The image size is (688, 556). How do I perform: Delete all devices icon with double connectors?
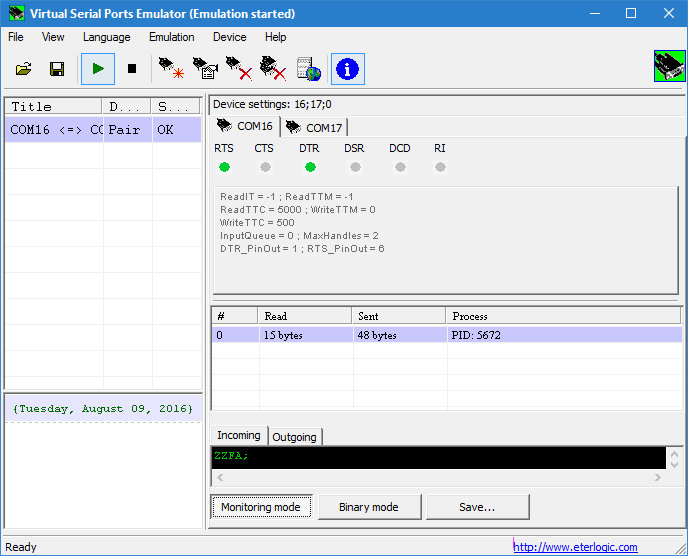(272, 69)
